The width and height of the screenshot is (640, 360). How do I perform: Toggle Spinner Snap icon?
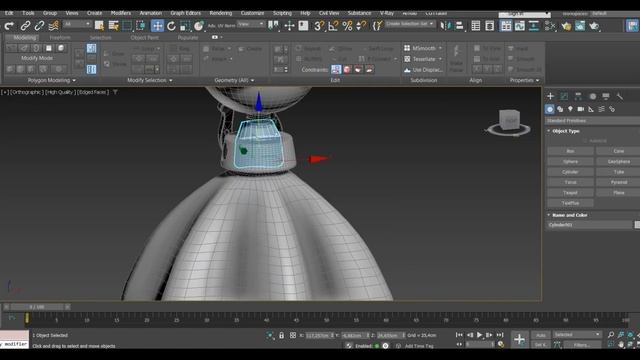point(361,26)
